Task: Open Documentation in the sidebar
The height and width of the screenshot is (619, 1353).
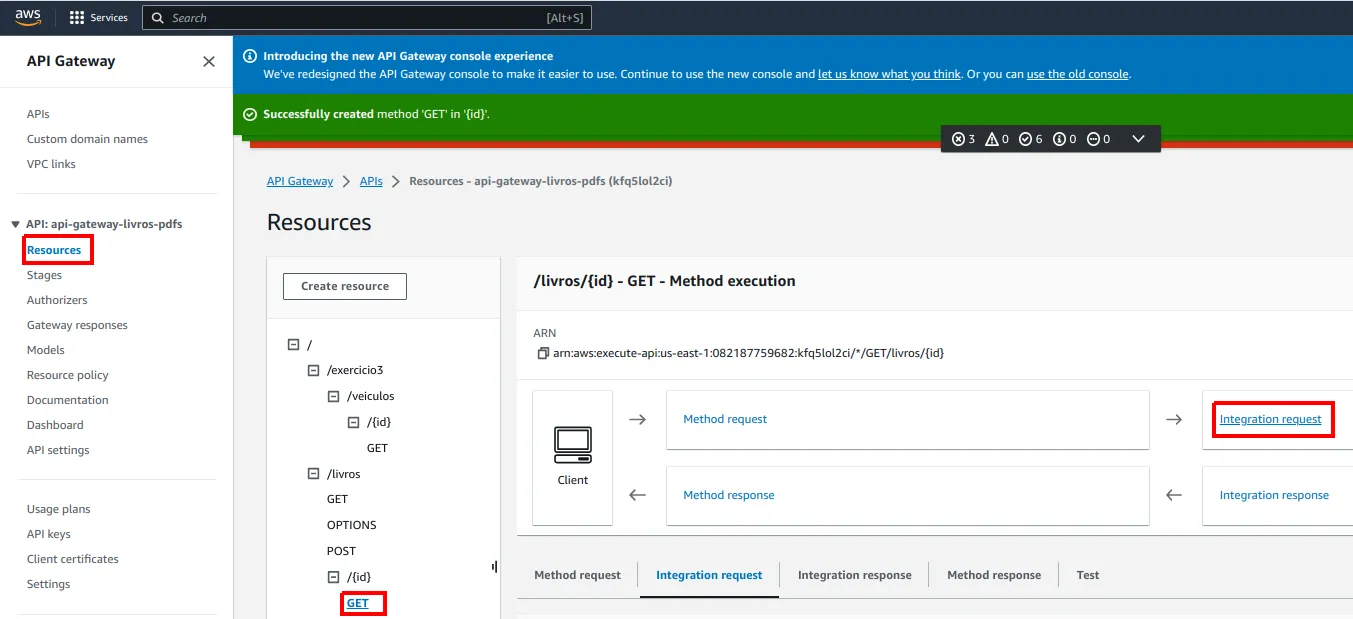Action: [x=68, y=400]
